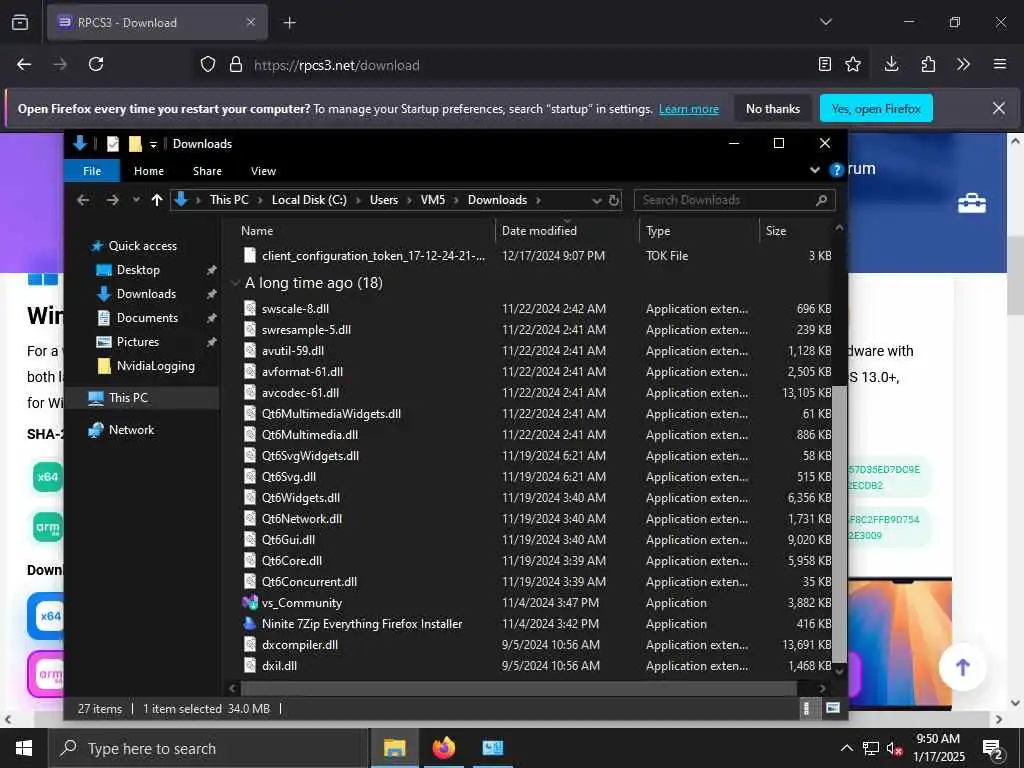The width and height of the screenshot is (1024, 768).
Task: Open the Firefox extensions puzzle icon
Action: tap(927, 64)
